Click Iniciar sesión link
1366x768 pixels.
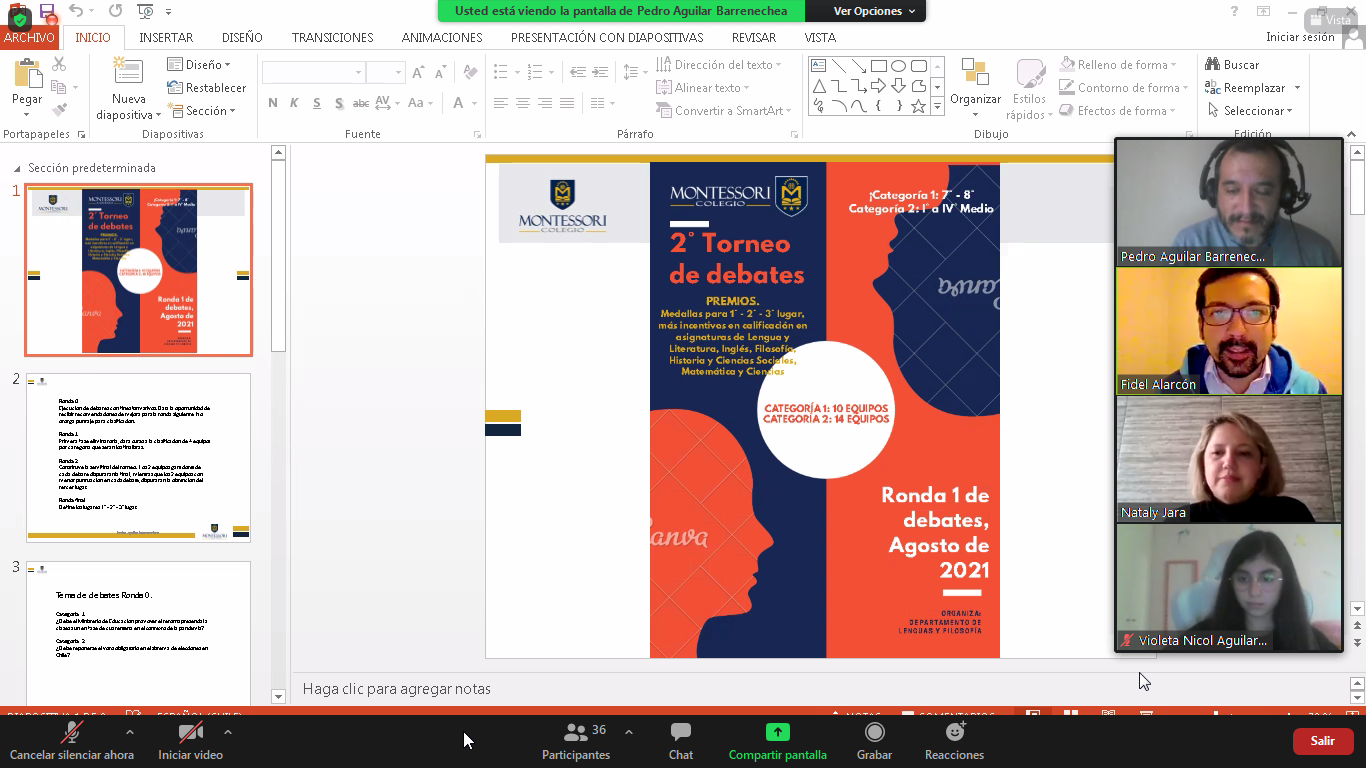click(1300, 37)
